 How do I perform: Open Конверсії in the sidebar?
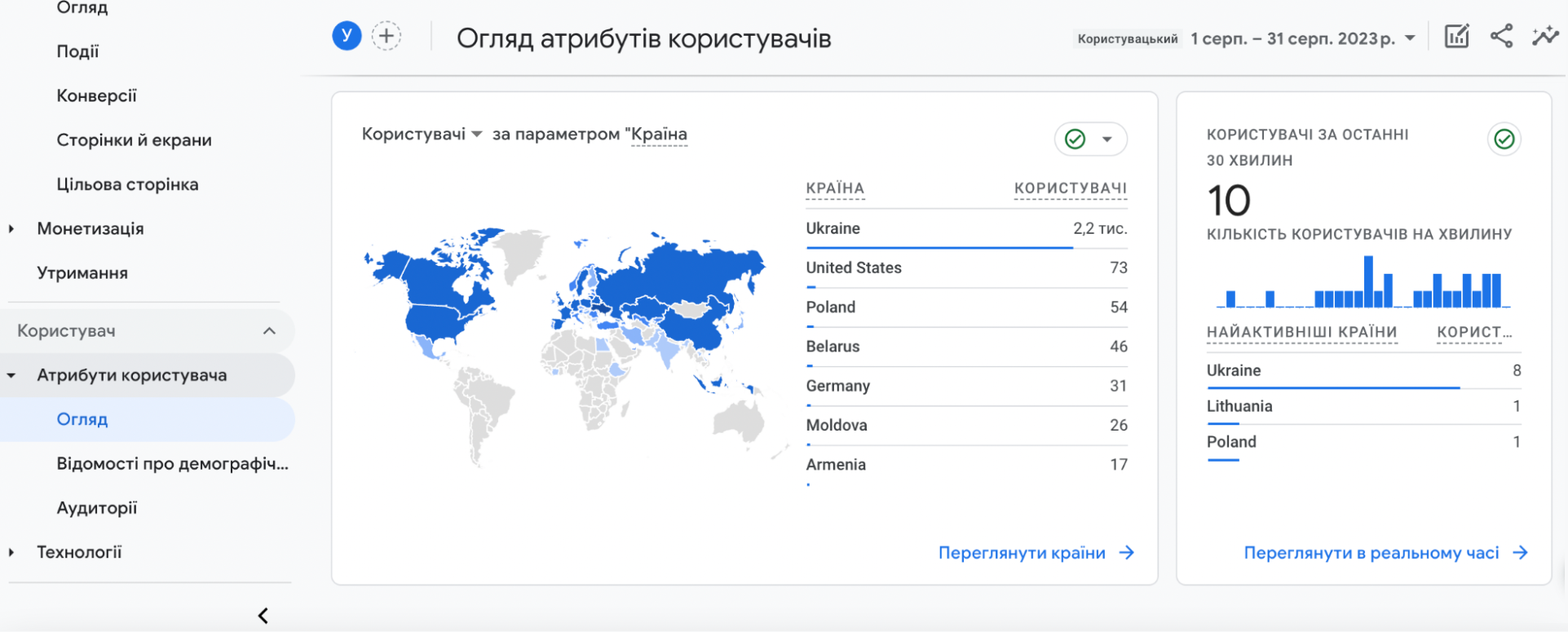[x=96, y=96]
